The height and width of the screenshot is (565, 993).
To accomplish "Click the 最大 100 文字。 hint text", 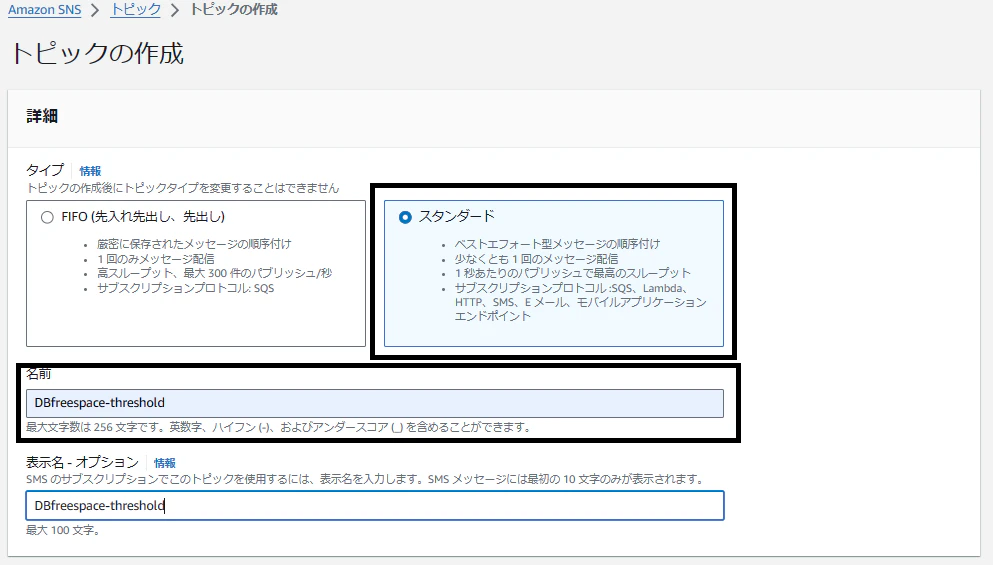I will click(63, 530).
